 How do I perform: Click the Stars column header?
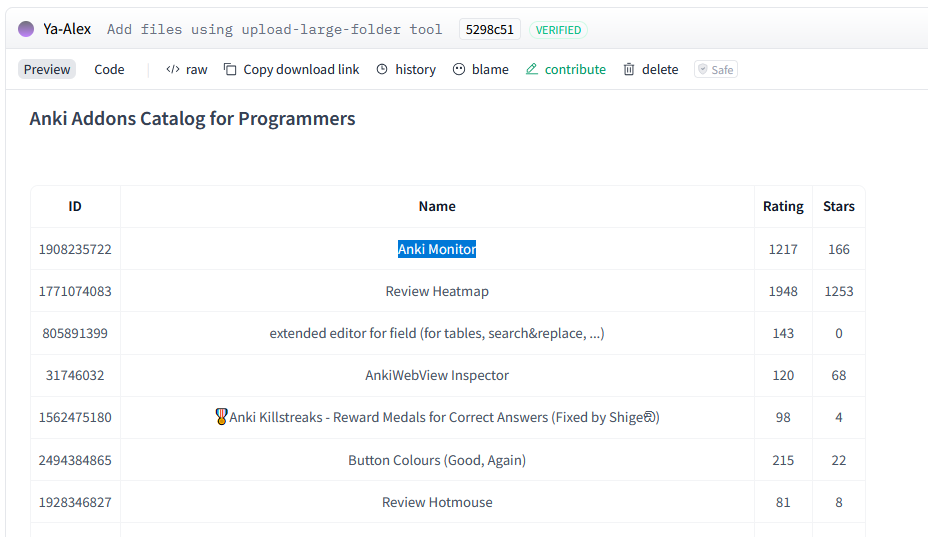click(x=839, y=206)
